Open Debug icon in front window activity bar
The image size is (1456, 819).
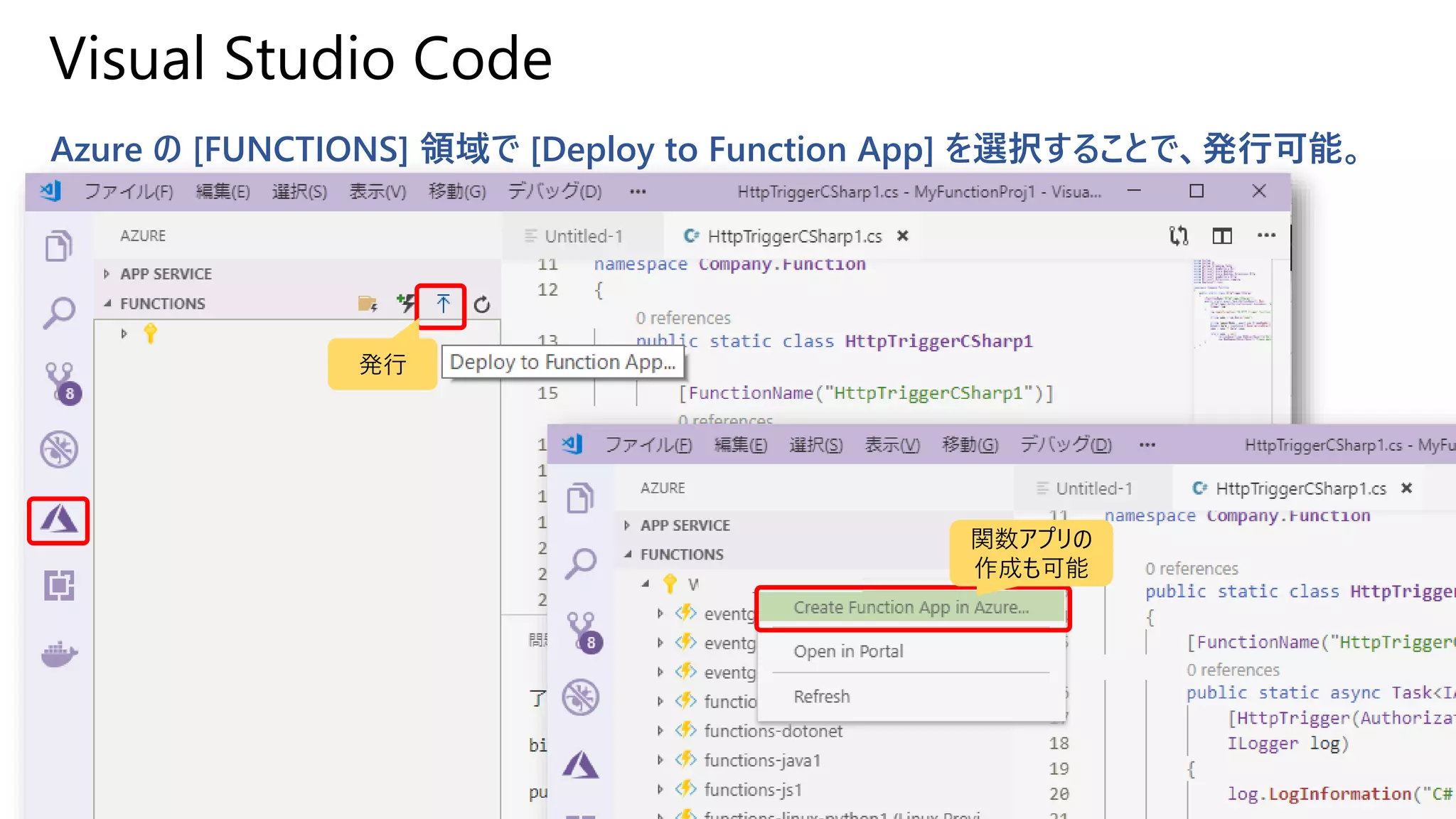coord(581,697)
